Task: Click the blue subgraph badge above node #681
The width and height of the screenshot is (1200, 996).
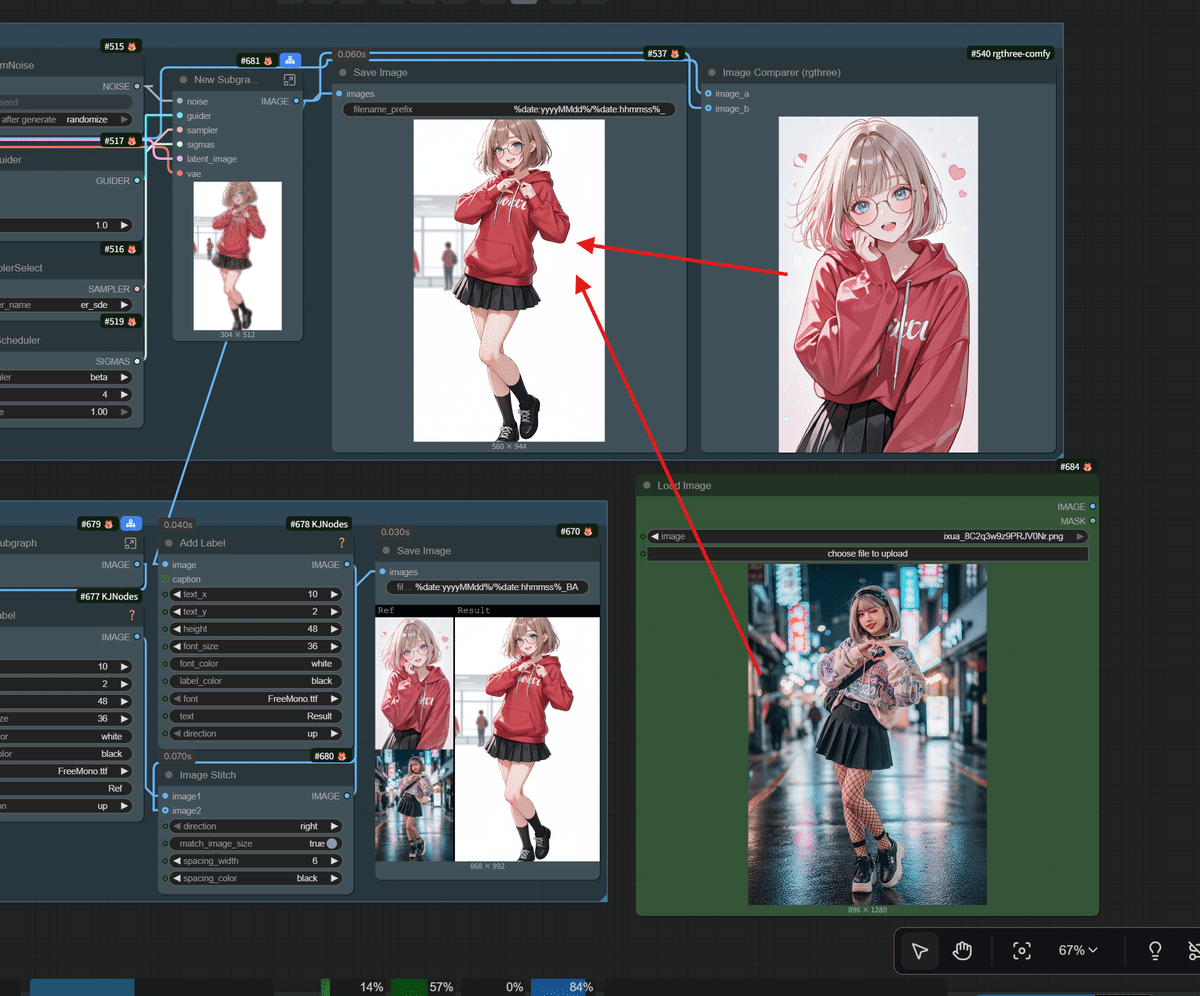Action: tap(290, 60)
